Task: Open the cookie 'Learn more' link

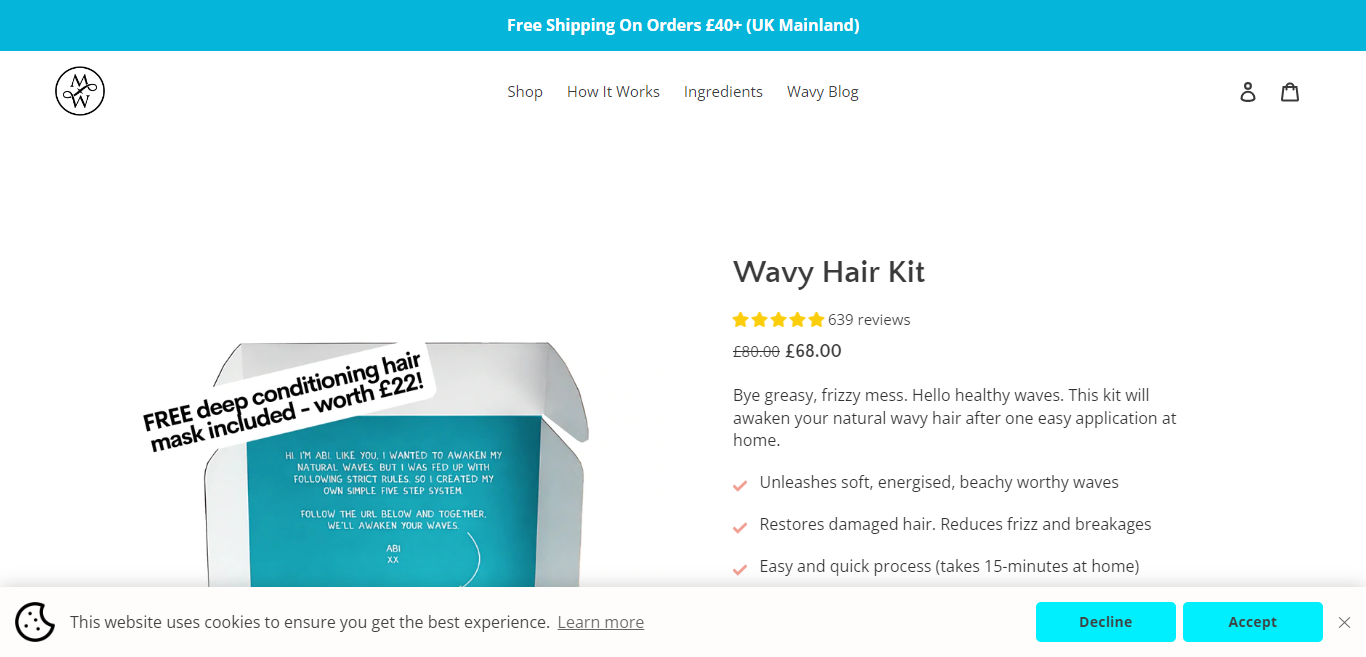Action: 601,622
